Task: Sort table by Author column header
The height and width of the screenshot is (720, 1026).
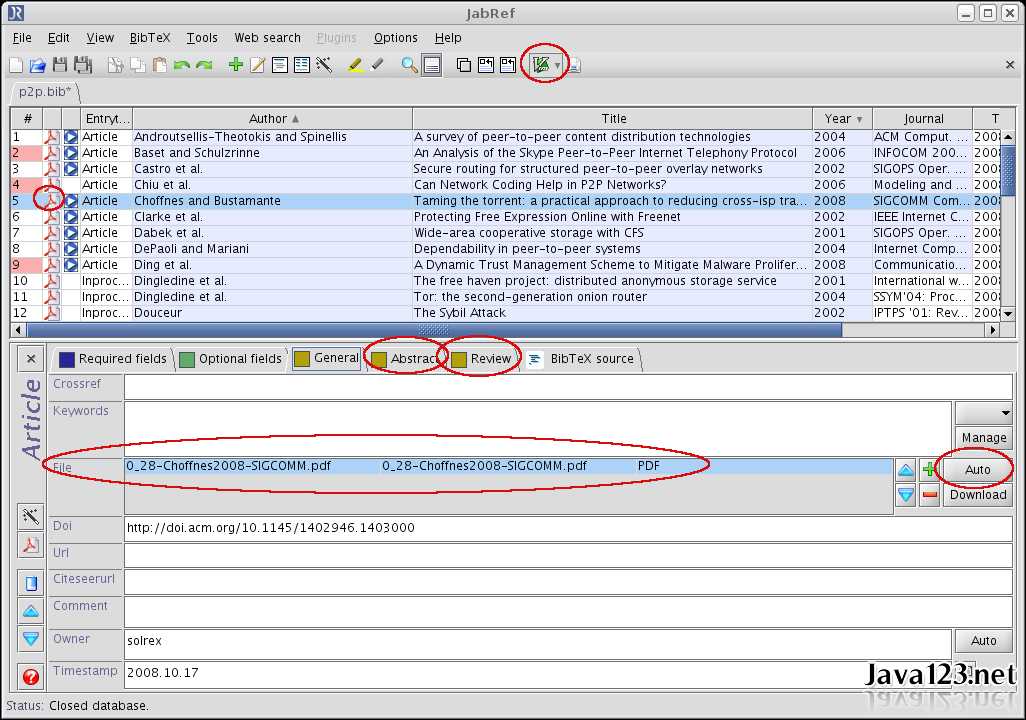Action: [272, 118]
